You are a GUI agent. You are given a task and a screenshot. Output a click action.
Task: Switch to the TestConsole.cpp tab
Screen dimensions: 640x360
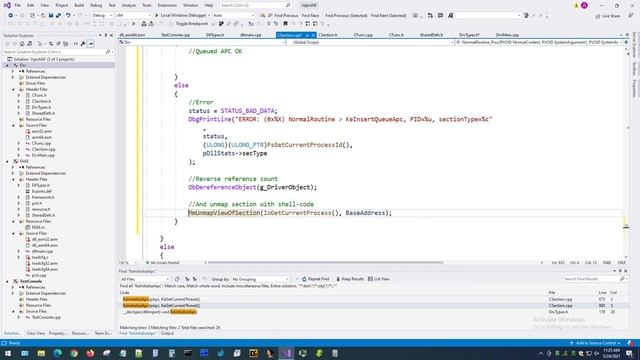[176, 35]
